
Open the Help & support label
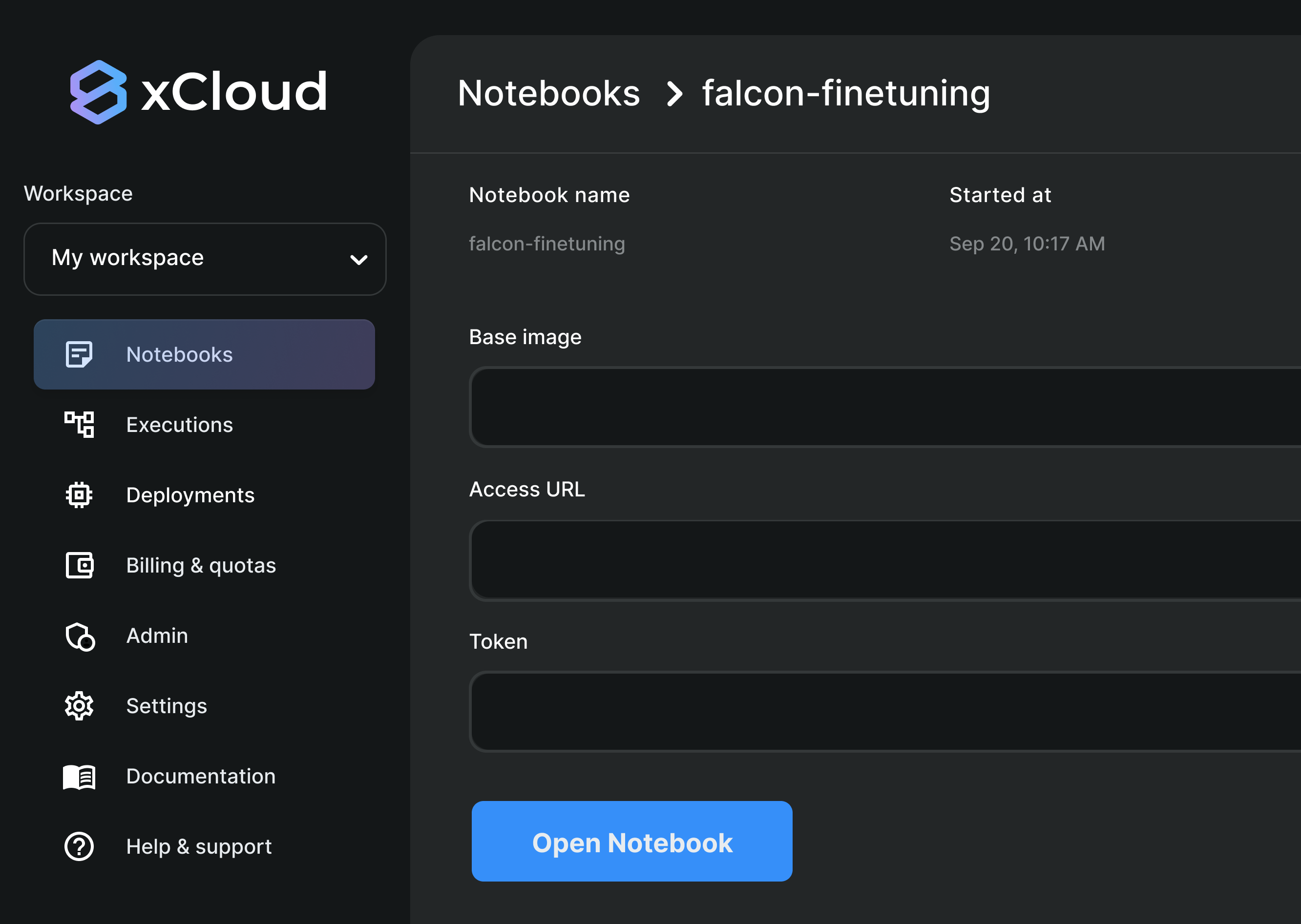click(x=199, y=846)
